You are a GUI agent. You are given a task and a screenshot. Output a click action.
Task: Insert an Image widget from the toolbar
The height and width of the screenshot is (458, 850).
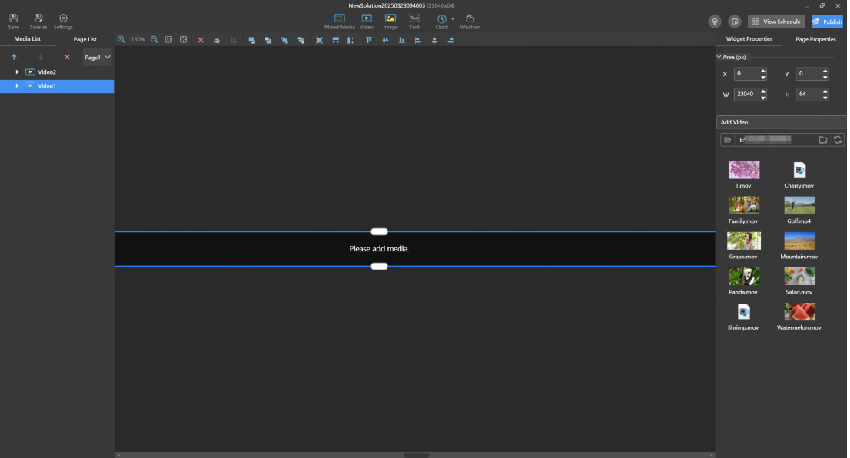coord(390,21)
